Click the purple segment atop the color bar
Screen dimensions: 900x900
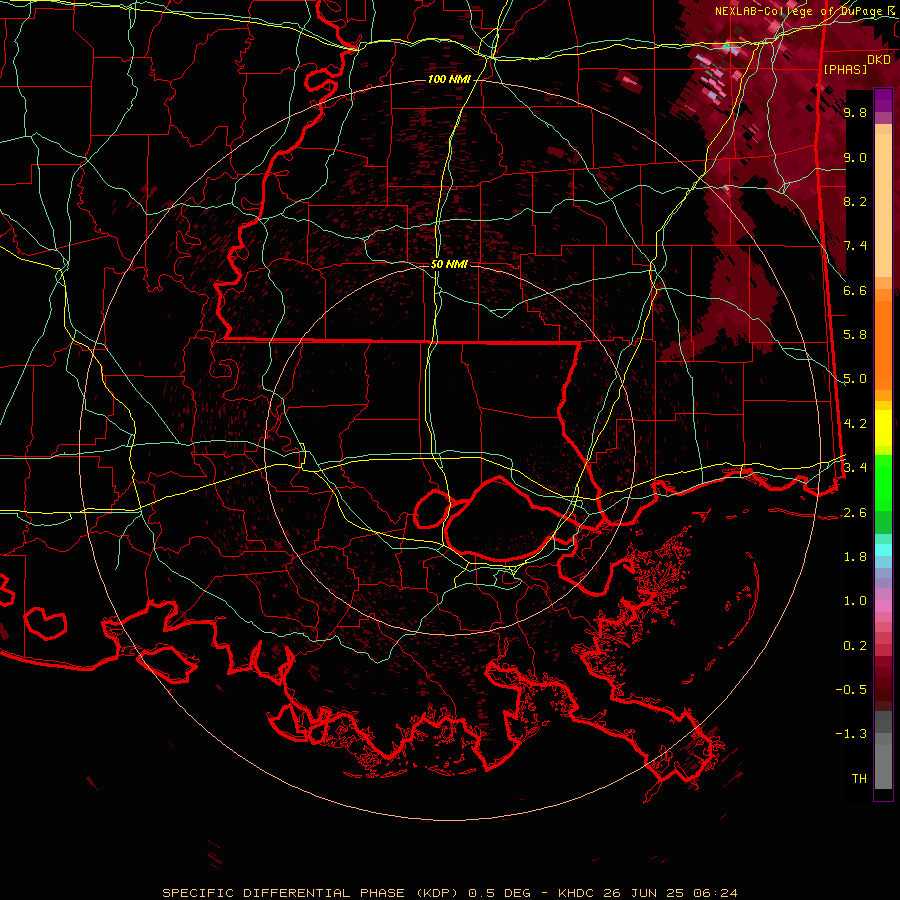point(883,100)
